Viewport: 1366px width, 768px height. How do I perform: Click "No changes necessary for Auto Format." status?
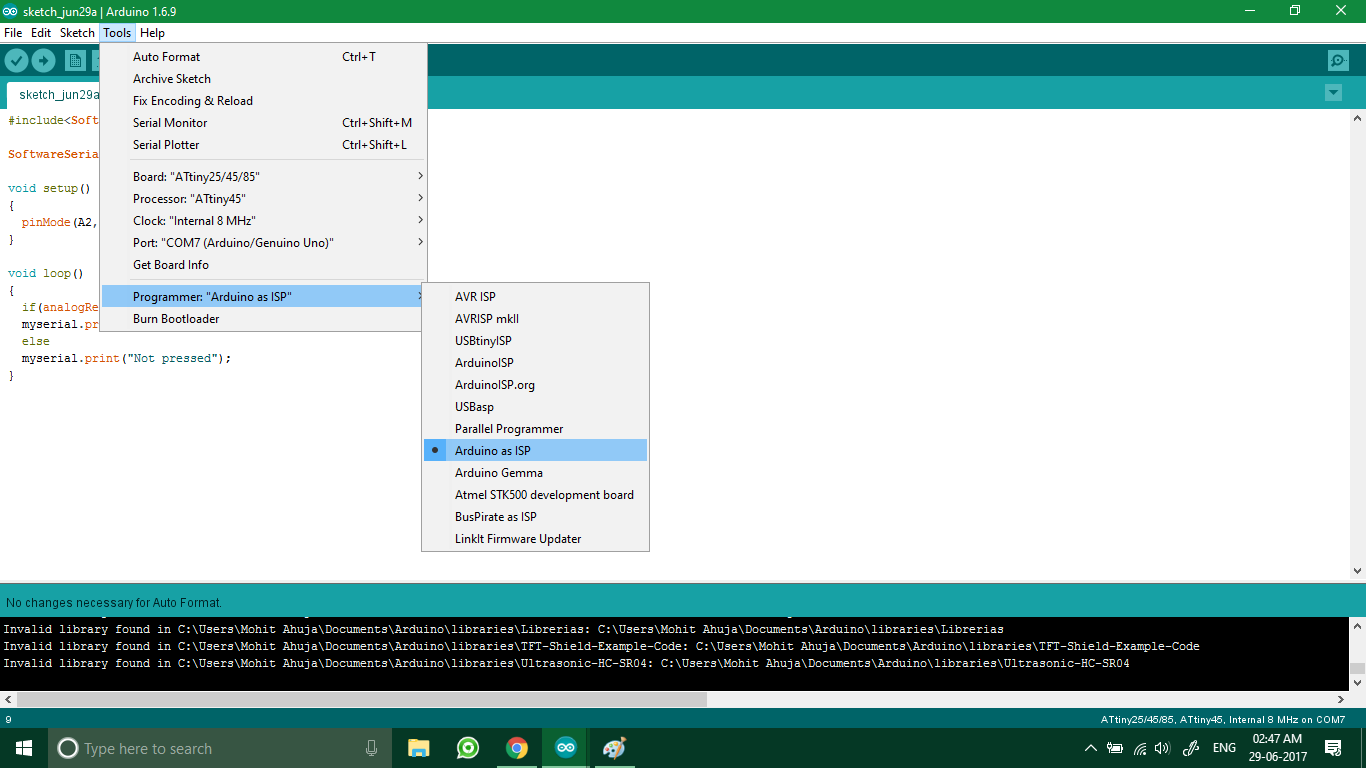click(114, 603)
